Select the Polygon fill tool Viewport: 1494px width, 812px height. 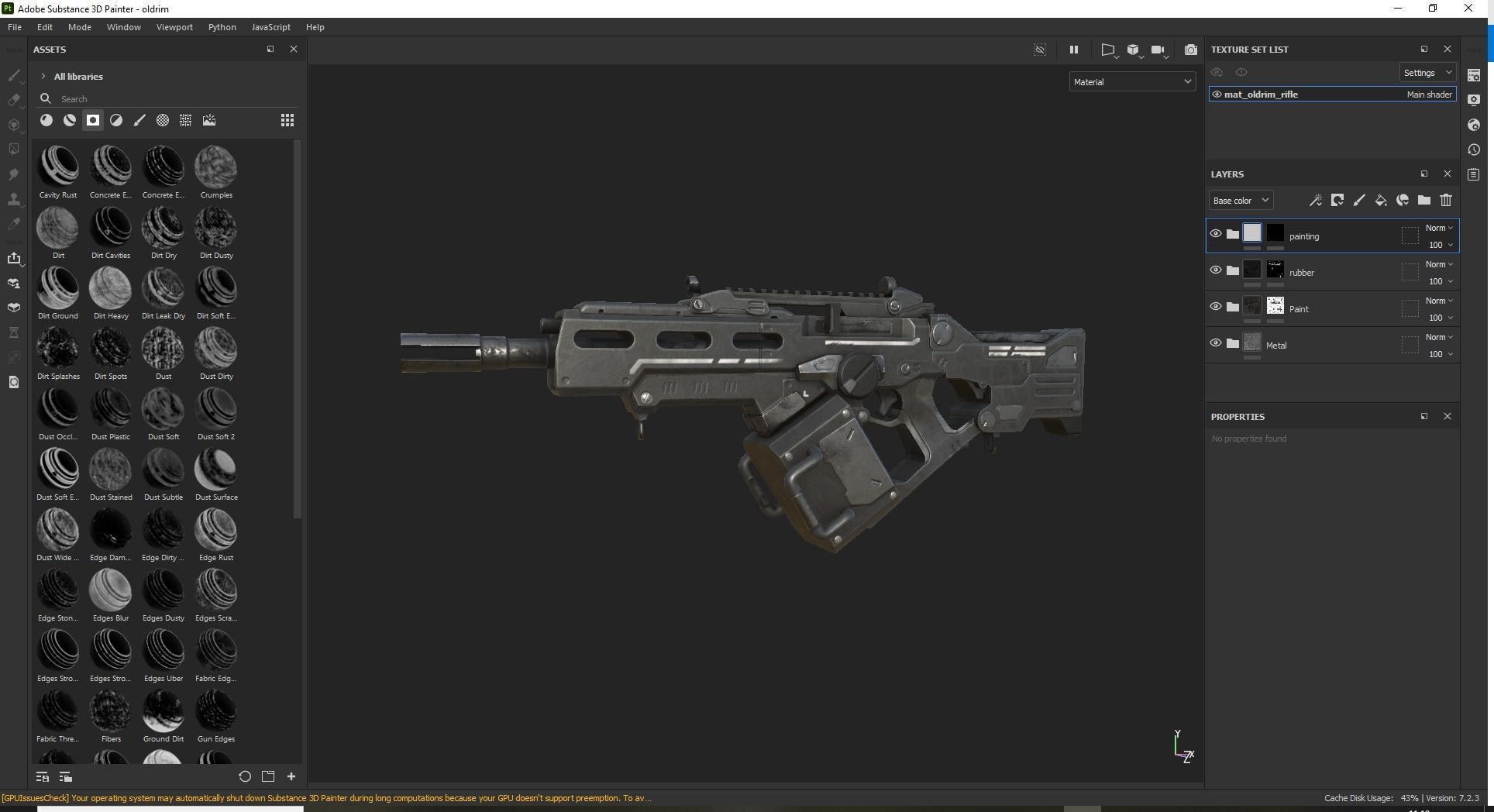(13, 150)
